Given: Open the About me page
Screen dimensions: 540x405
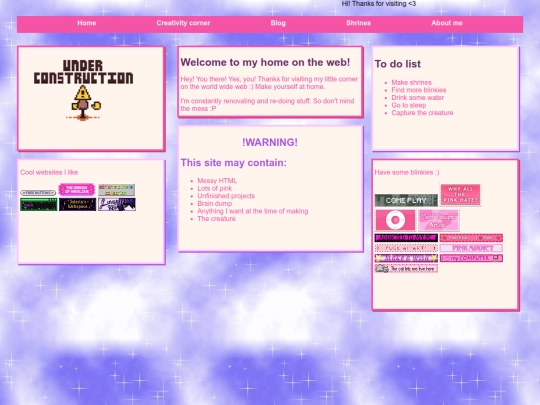Looking at the screenshot, I should click(x=447, y=23).
